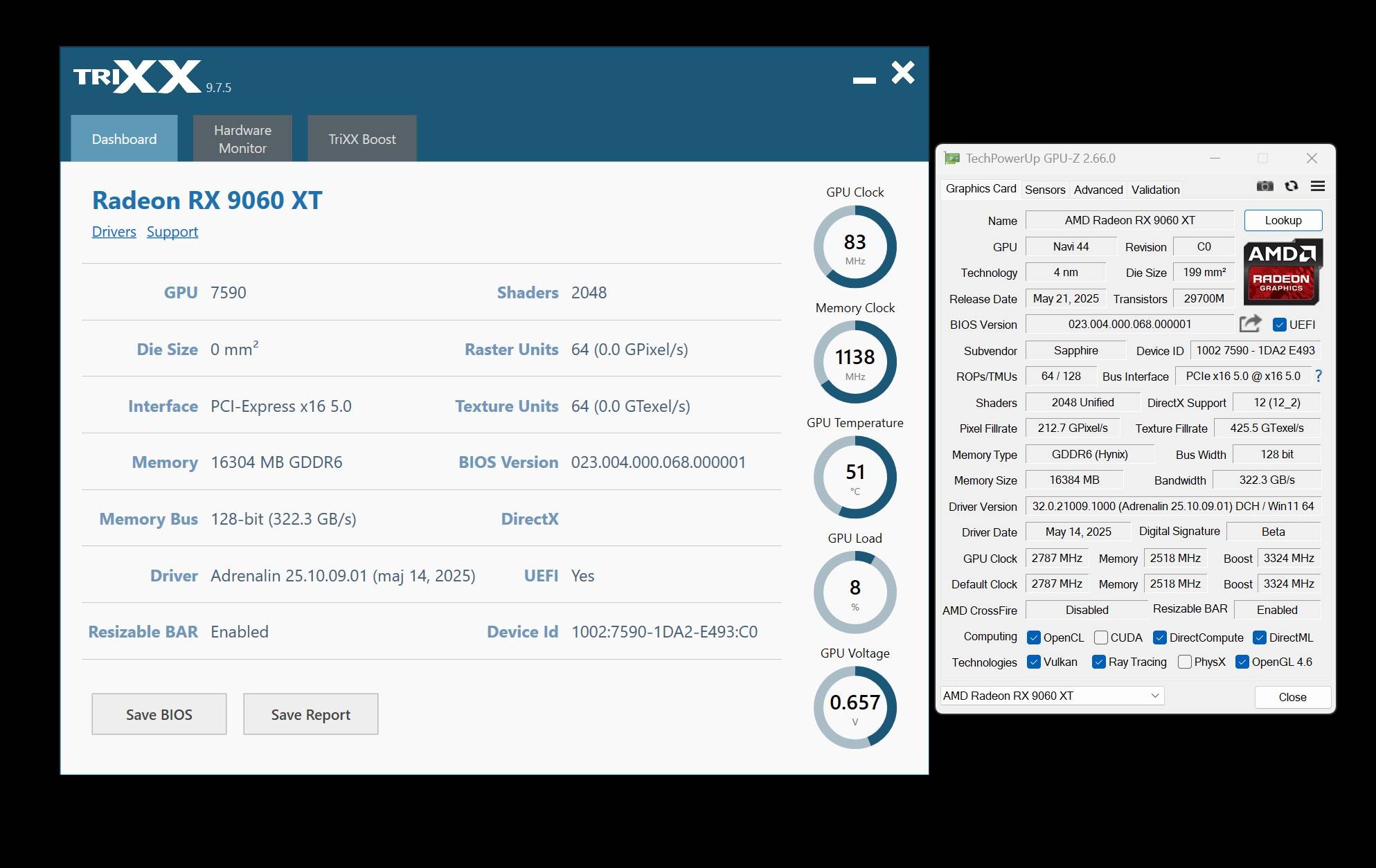Viewport: 1376px width, 868px height.
Task: Toggle the Vulkan checkbox
Action: click(1033, 662)
